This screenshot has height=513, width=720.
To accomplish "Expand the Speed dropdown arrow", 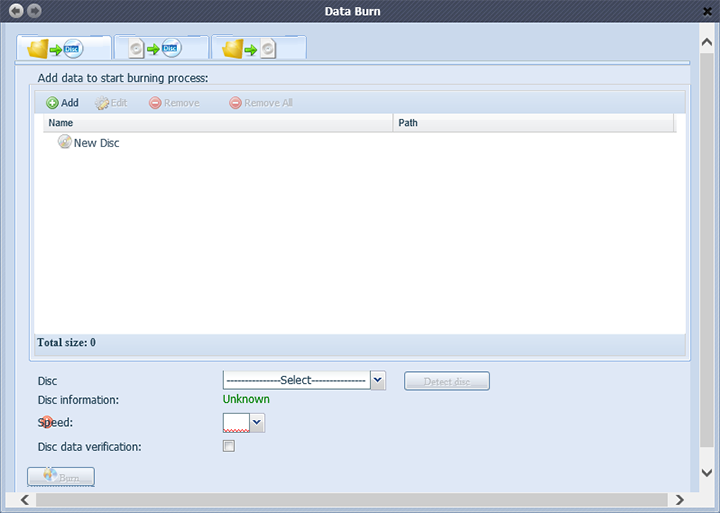I will pyautogui.click(x=257, y=423).
